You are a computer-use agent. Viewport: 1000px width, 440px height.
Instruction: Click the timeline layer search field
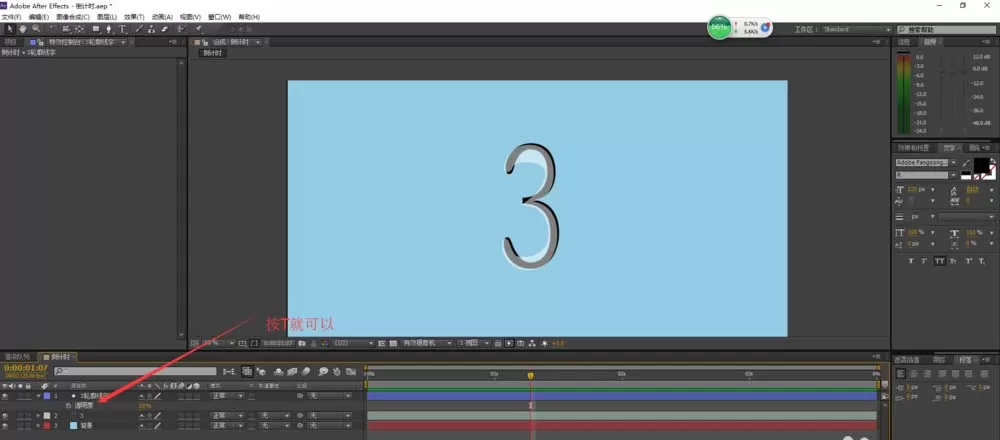[135, 370]
